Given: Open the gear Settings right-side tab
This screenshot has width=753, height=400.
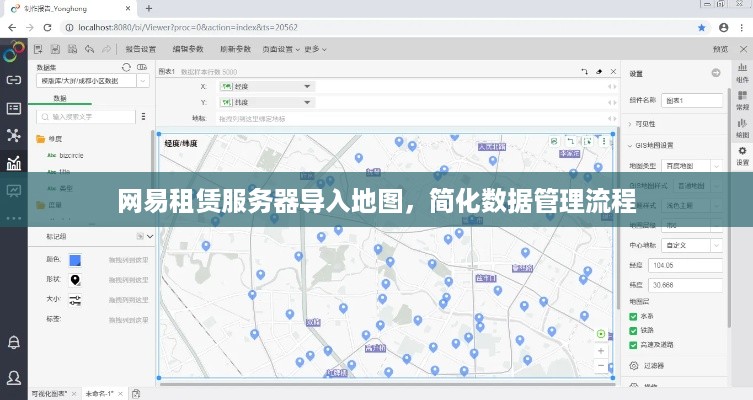Looking at the screenshot, I should [742, 156].
